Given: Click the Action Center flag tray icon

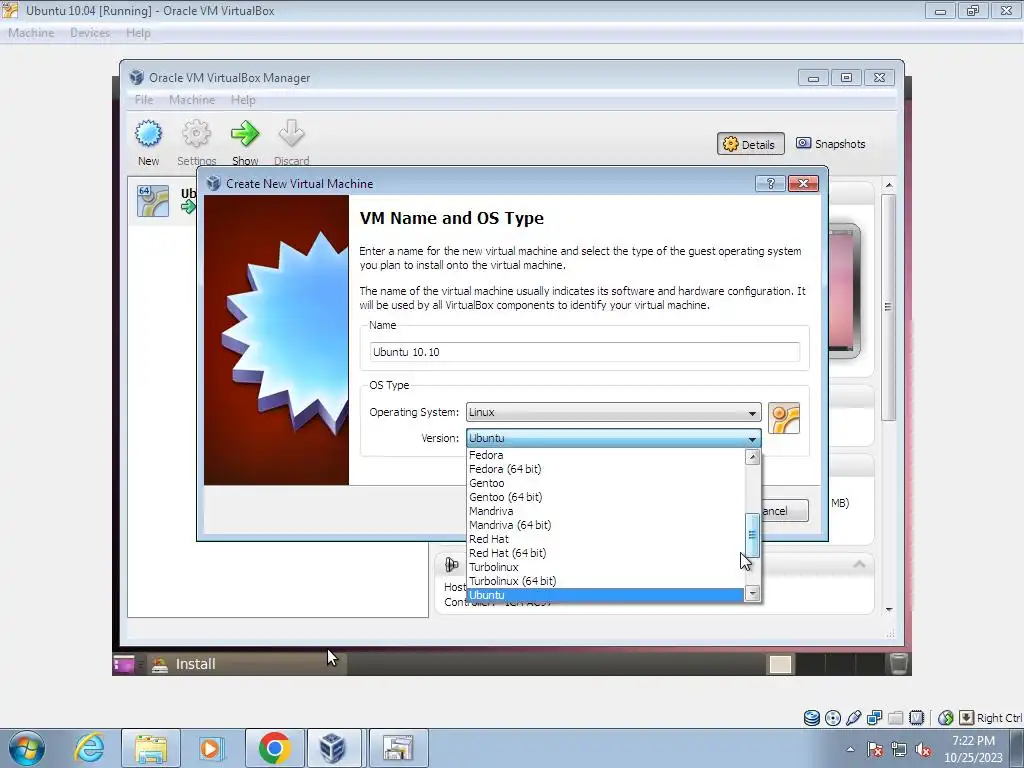Looking at the screenshot, I should 875,750.
